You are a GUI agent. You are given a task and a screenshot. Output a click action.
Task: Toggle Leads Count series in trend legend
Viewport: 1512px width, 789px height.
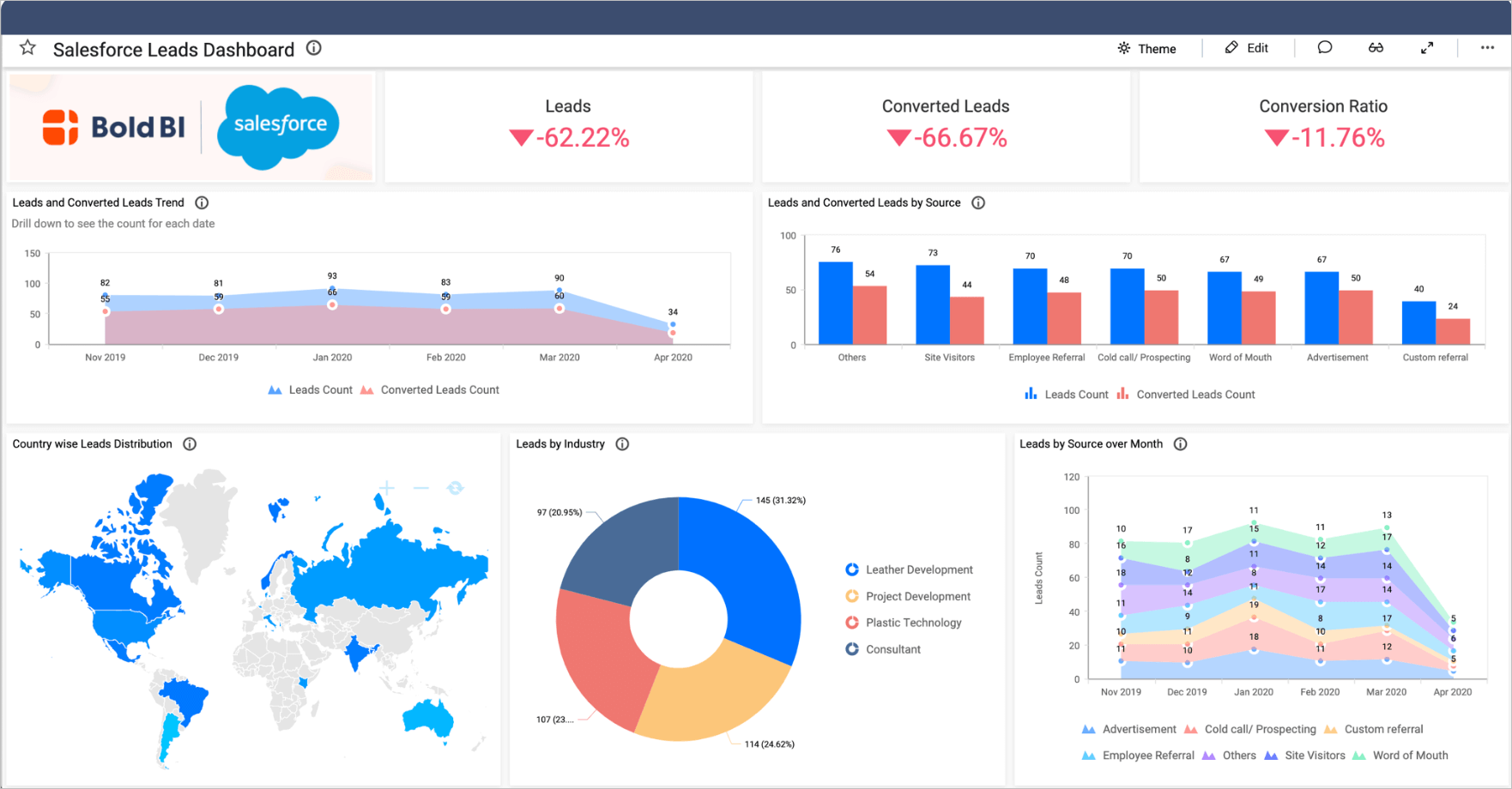[310, 389]
